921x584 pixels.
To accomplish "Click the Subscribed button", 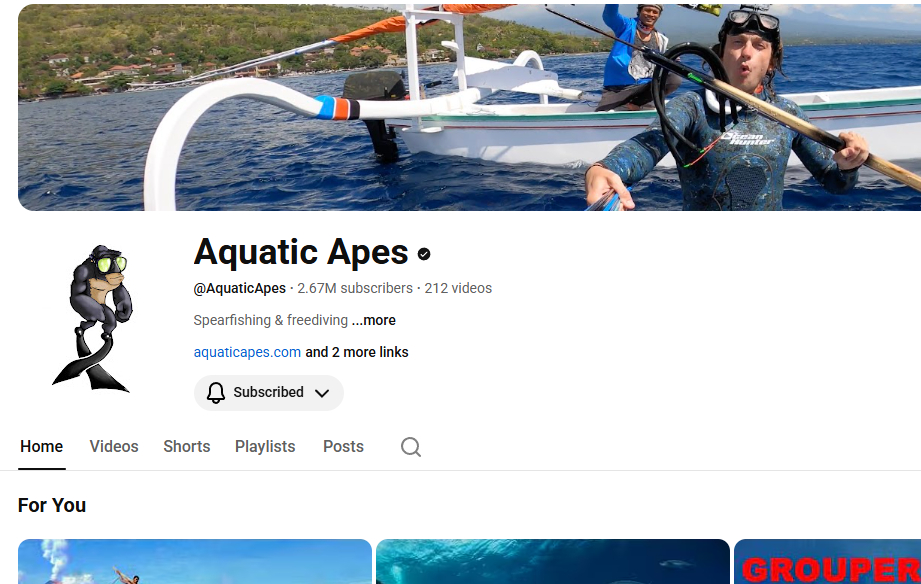I will tap(268, 393).
